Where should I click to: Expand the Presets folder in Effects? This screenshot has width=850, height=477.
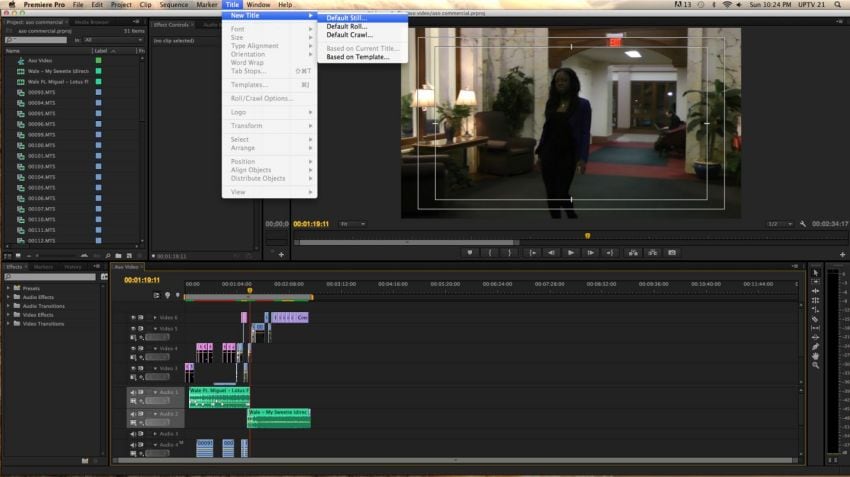coord(8,288)
